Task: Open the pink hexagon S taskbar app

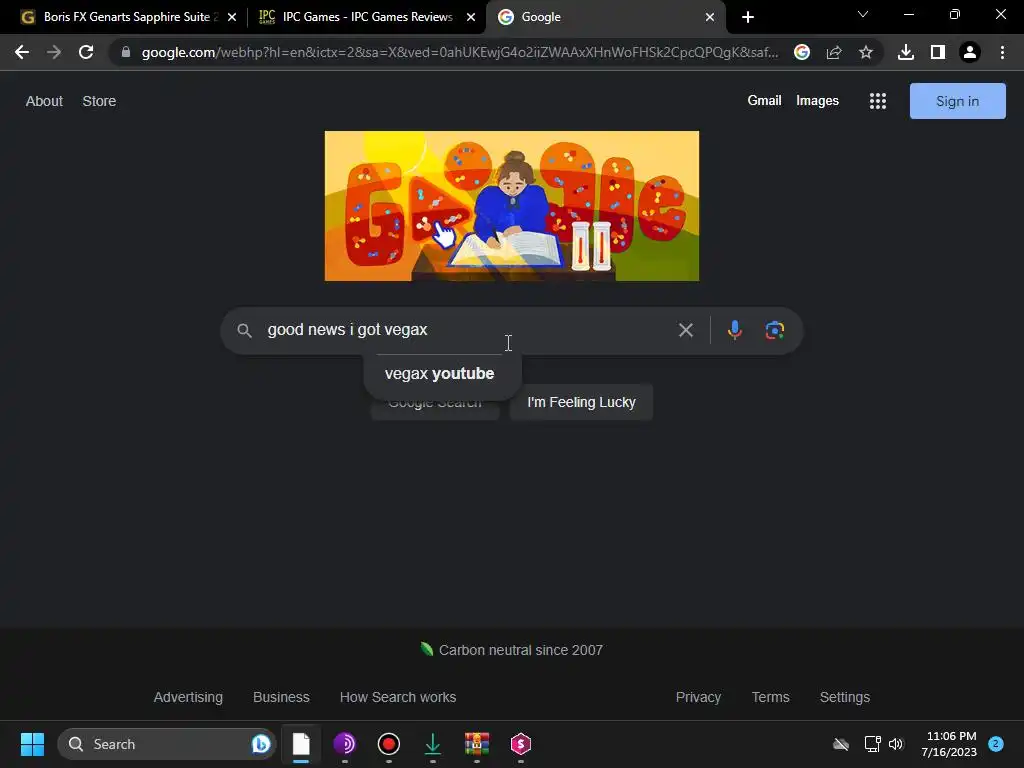Action: coord(520,744)
